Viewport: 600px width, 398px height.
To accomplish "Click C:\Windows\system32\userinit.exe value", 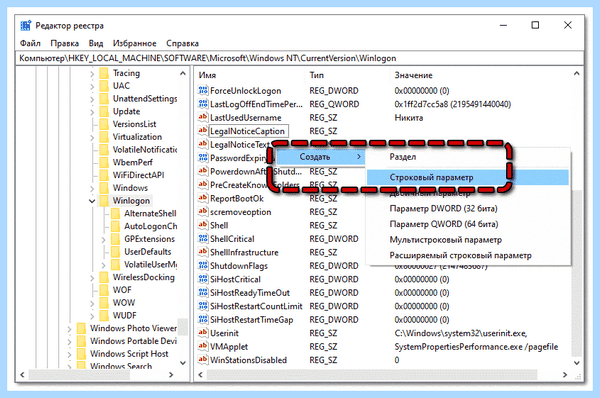I will pyautogui.click(x=461, y=333).
